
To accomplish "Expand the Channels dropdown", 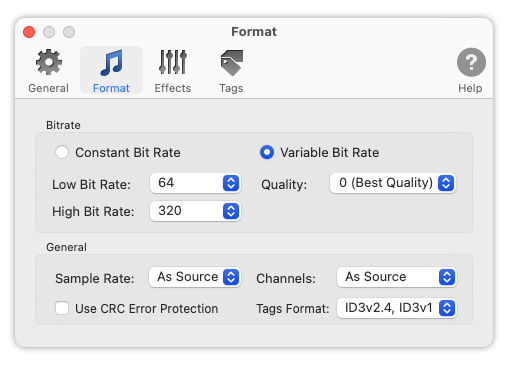I will coord(397,277).
